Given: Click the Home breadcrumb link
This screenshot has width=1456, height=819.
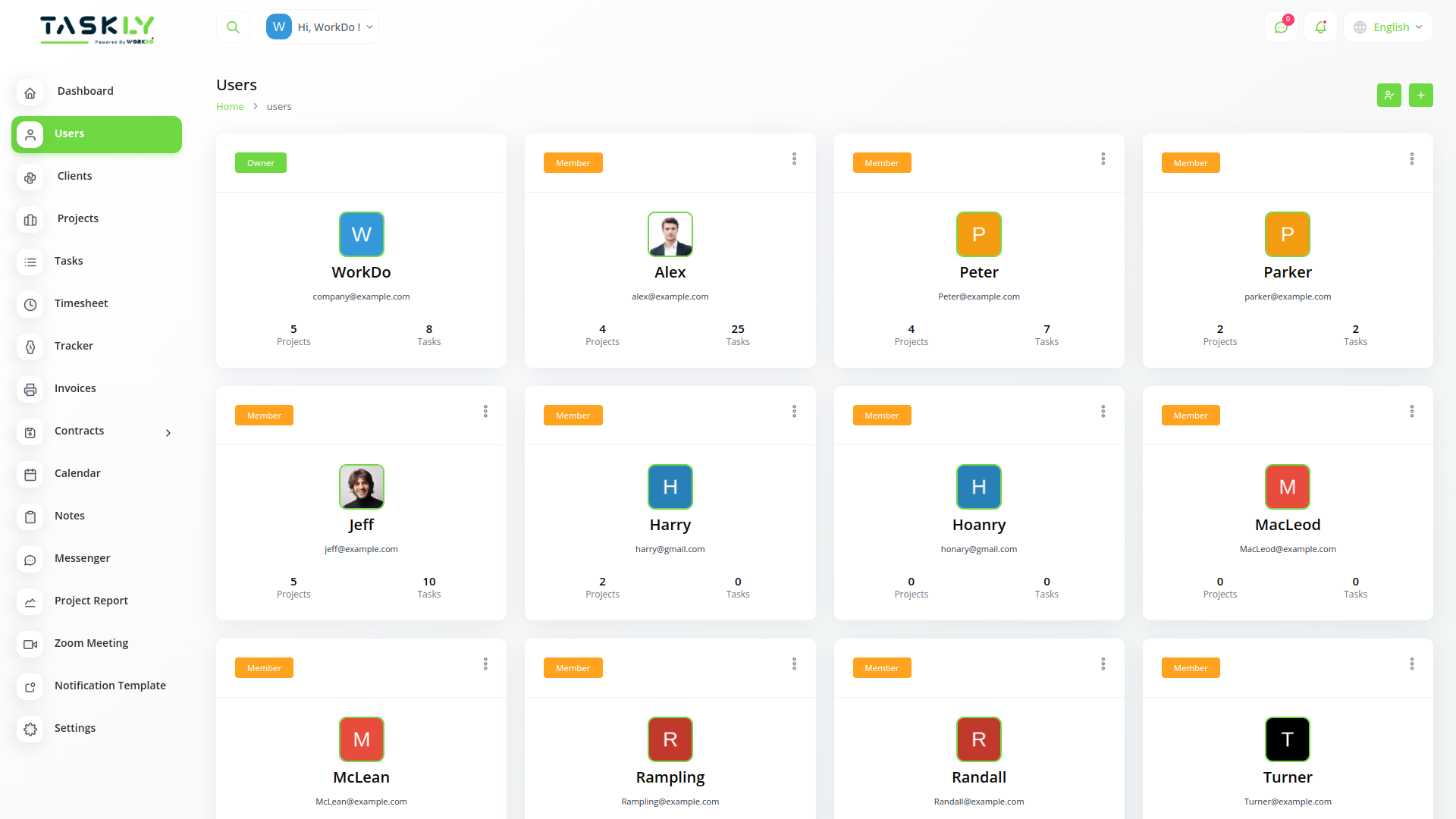Looking at the screenshot, I should click(x=230, y=106).
